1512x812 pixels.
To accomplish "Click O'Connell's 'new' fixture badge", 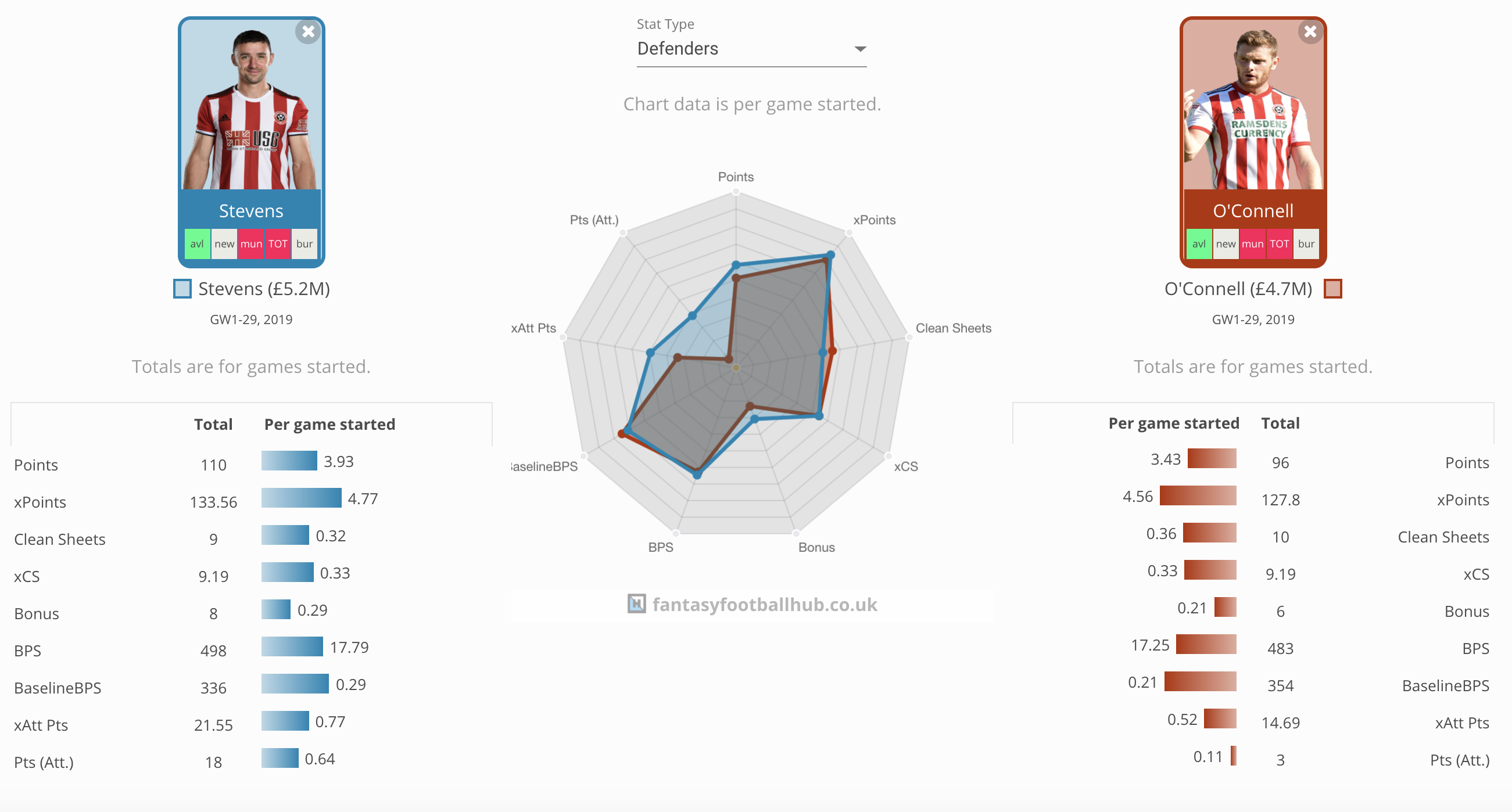I will click(x=1226, y=243).
